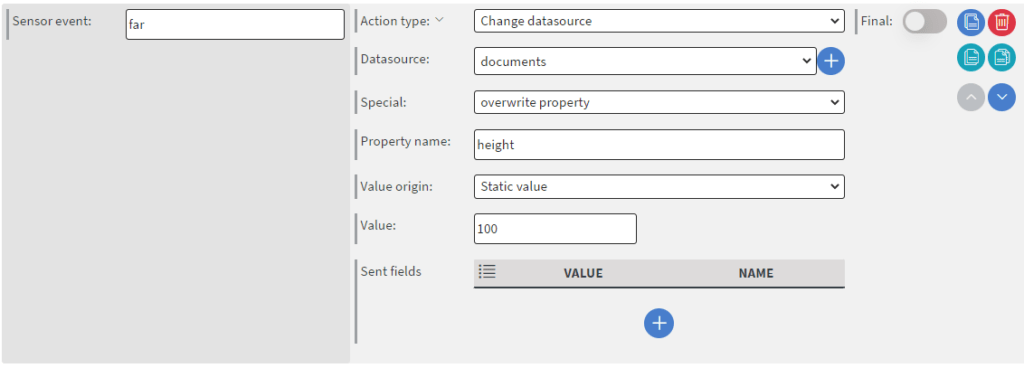Click small chevron next to Action type label
1024x368 pixels.
coord(439,20)
